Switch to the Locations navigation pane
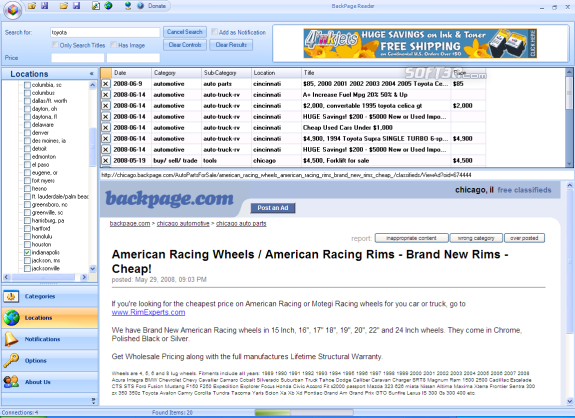This screenshot has height=418, width=575. click(50, 318)
